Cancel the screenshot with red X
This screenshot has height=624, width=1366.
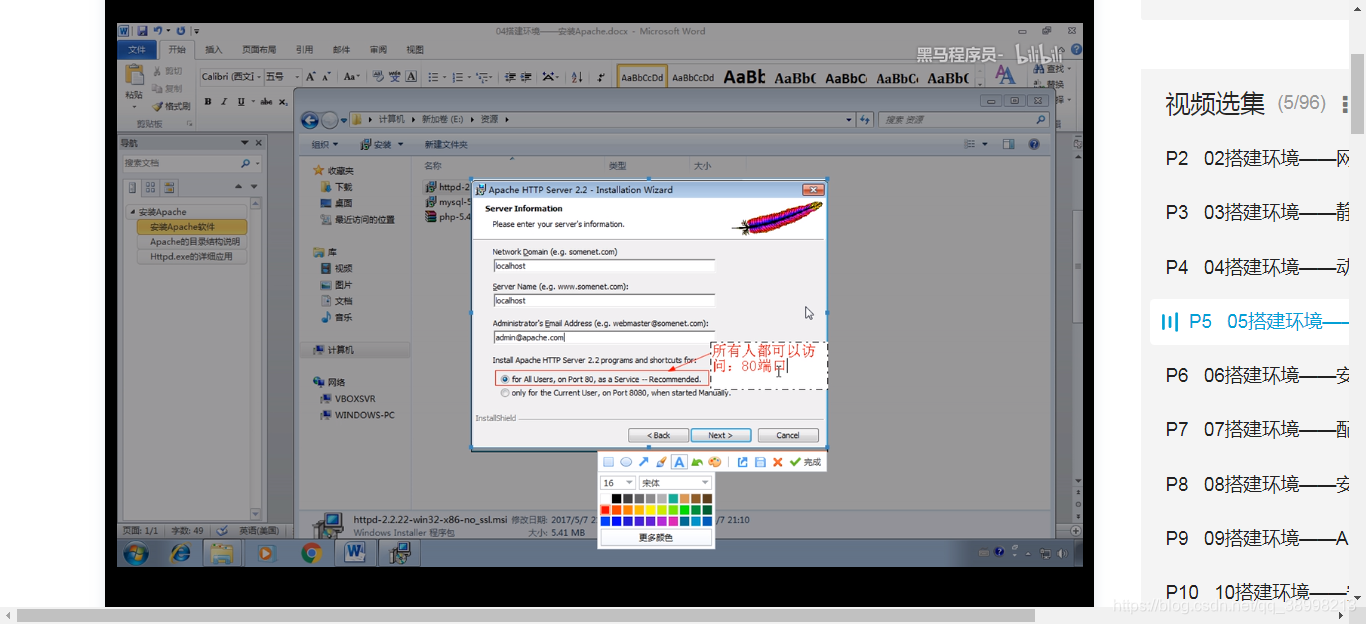(777, 462)
